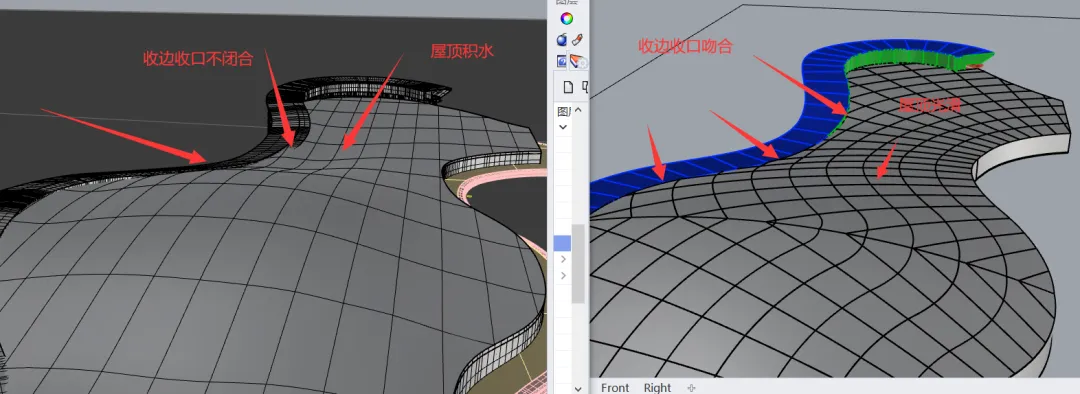The height and width of the screenshot is (394, 1080).
Task: Collapse layer column header with up chevron
Action: pyautogui.click(x=579, y=110)
